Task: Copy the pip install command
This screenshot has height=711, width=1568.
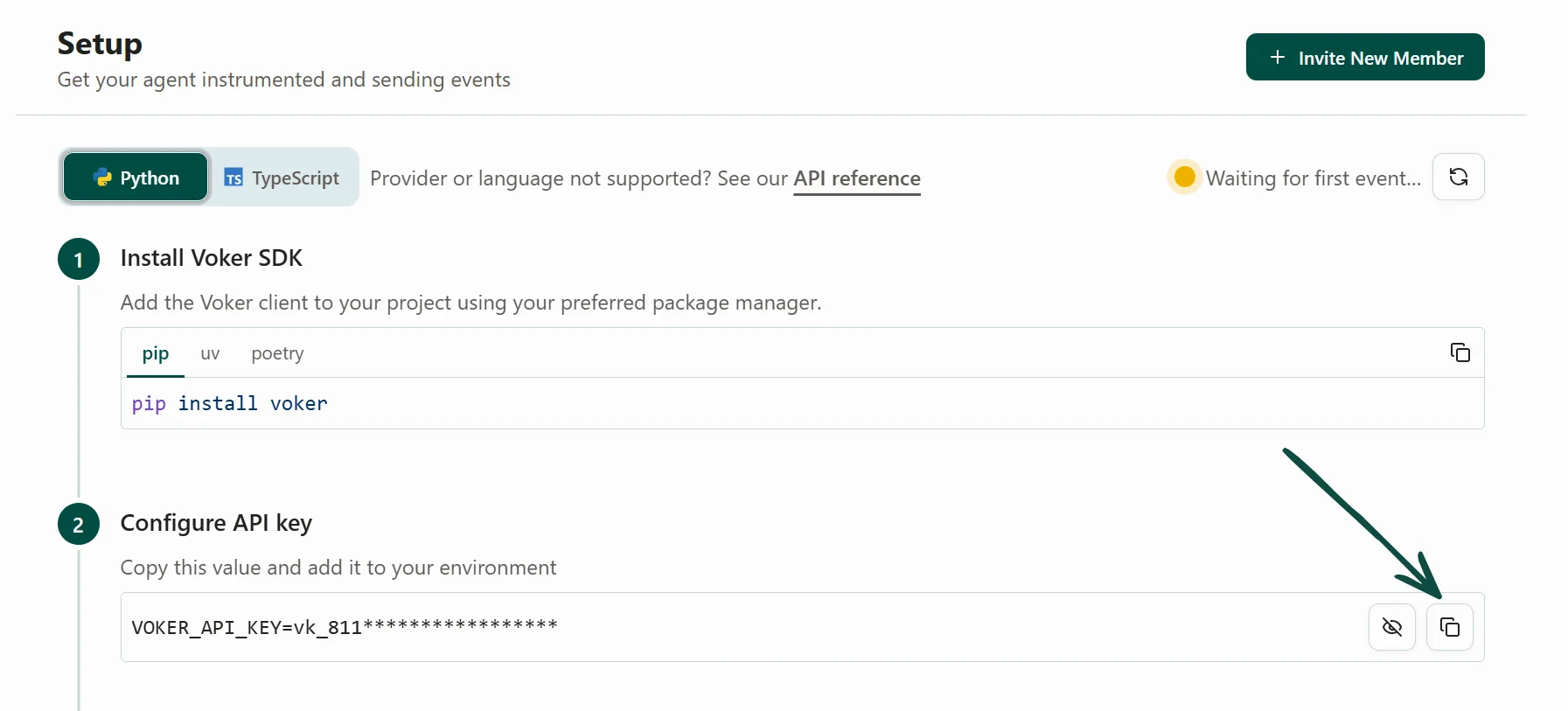Action: [x=1460, y=352]
